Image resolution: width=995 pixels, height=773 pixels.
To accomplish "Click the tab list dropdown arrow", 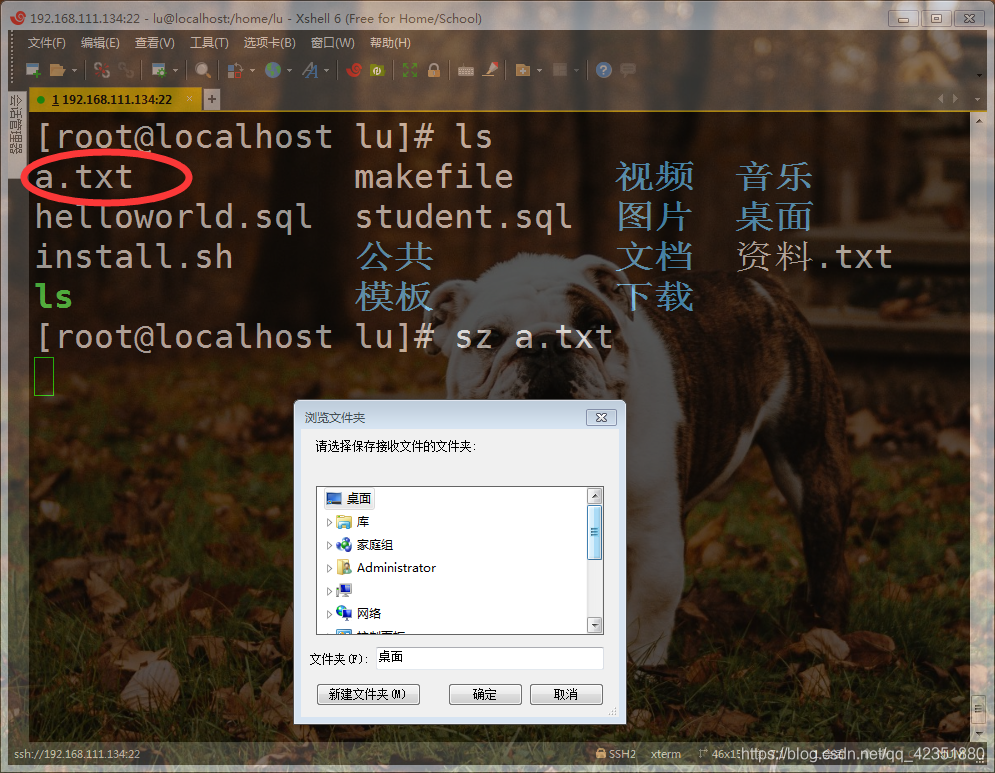I will point(977,99).
